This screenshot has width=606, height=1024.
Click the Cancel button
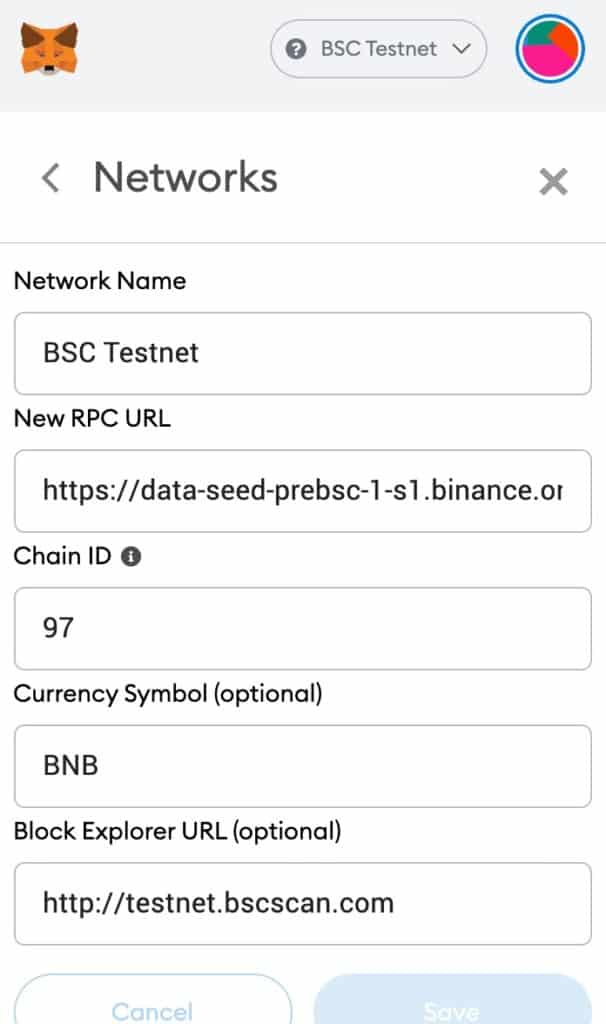(153, 999)
